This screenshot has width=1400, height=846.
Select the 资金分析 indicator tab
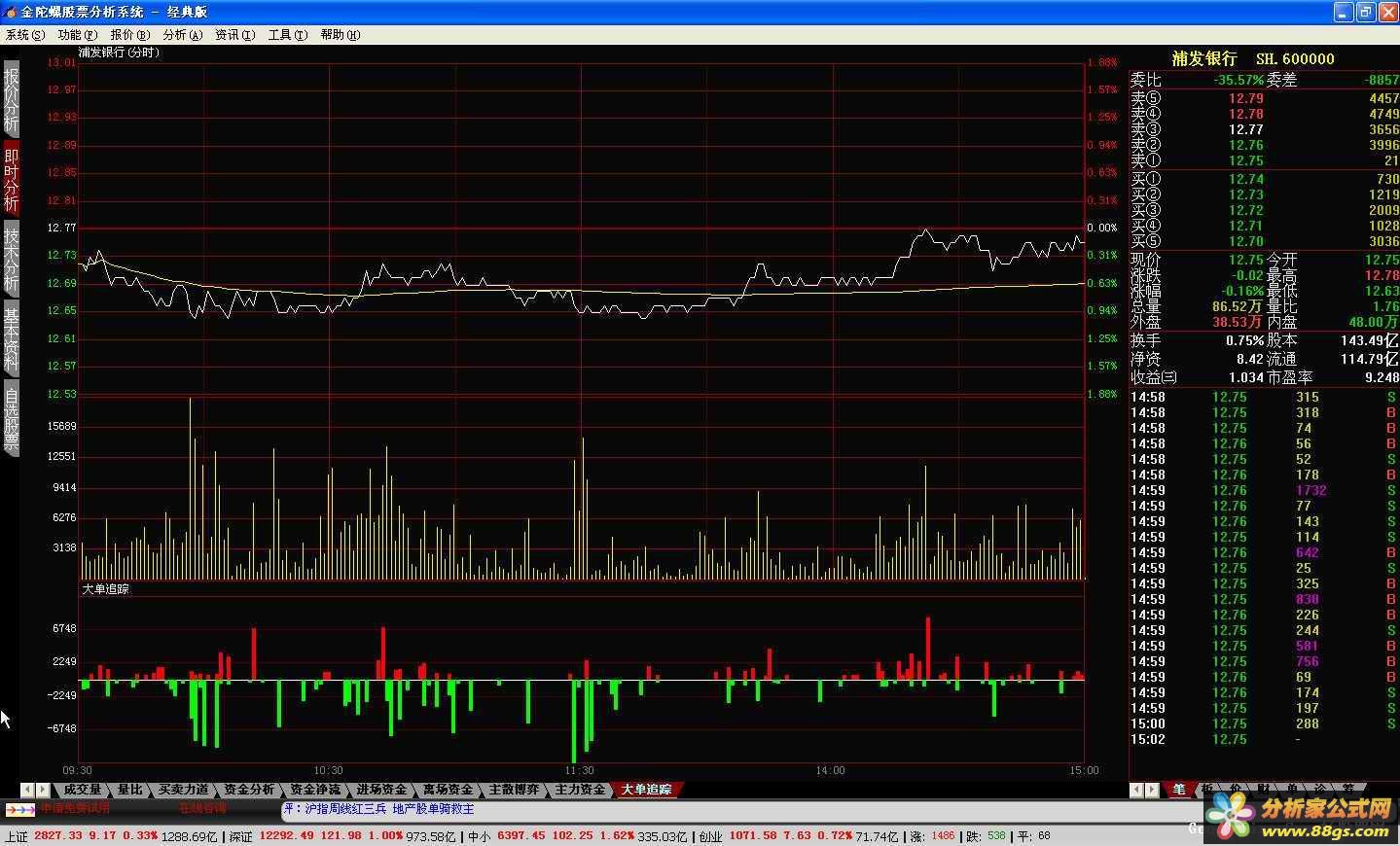(249, 790)
